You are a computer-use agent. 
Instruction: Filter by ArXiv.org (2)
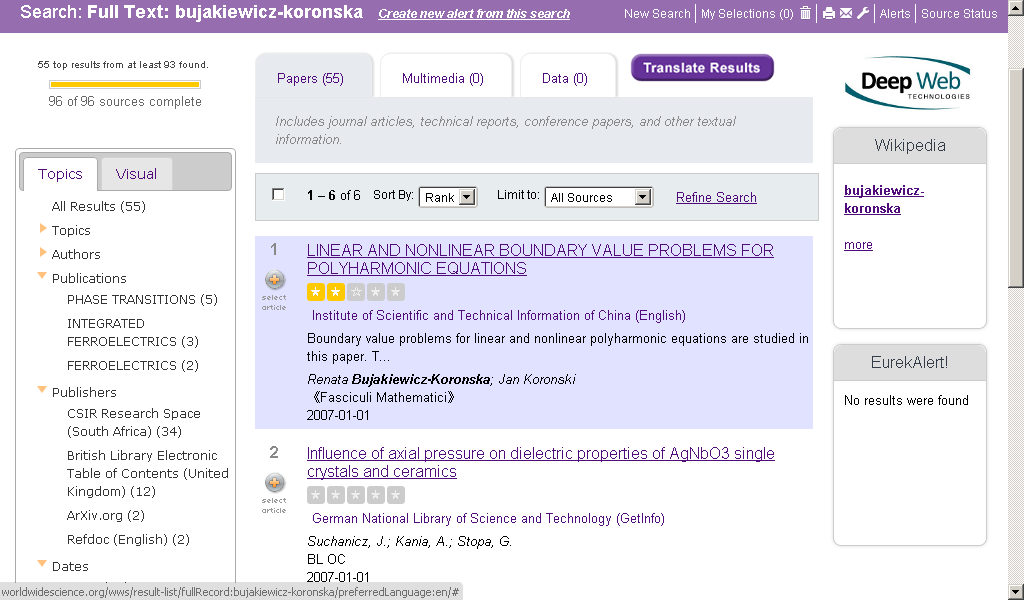point(106,516)
